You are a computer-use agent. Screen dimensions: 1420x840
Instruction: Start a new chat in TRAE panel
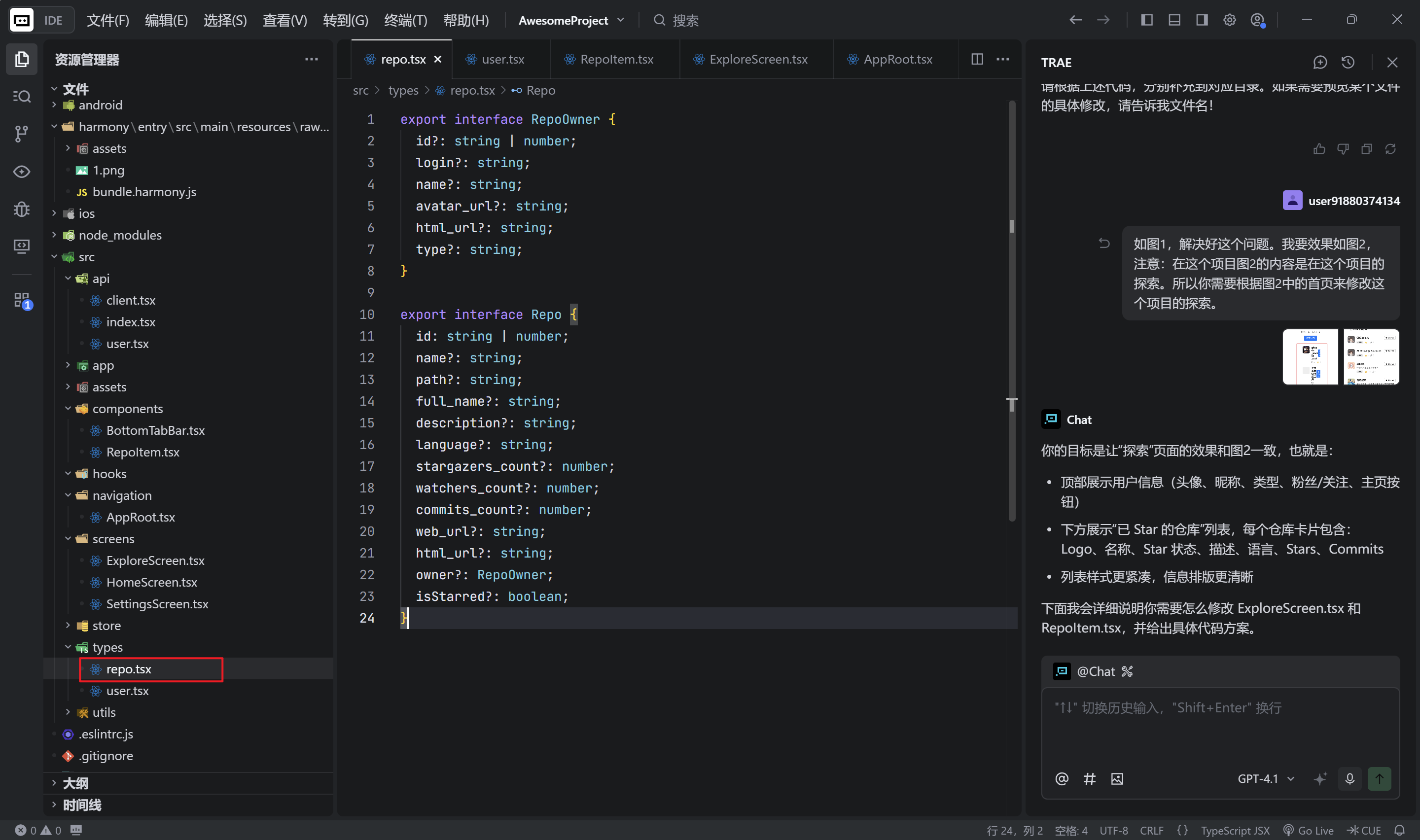pyautogui.click(x=1320, y=62)
